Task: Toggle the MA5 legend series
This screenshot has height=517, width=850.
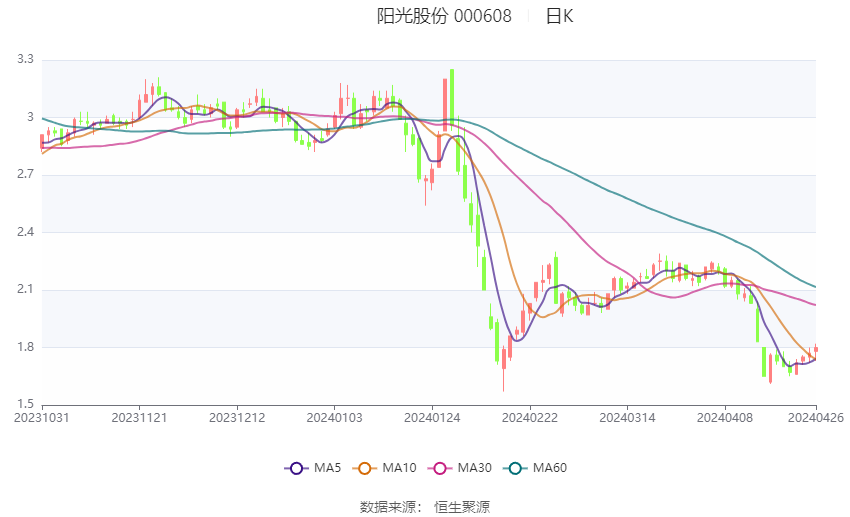Action: click(x=313, y=468)
